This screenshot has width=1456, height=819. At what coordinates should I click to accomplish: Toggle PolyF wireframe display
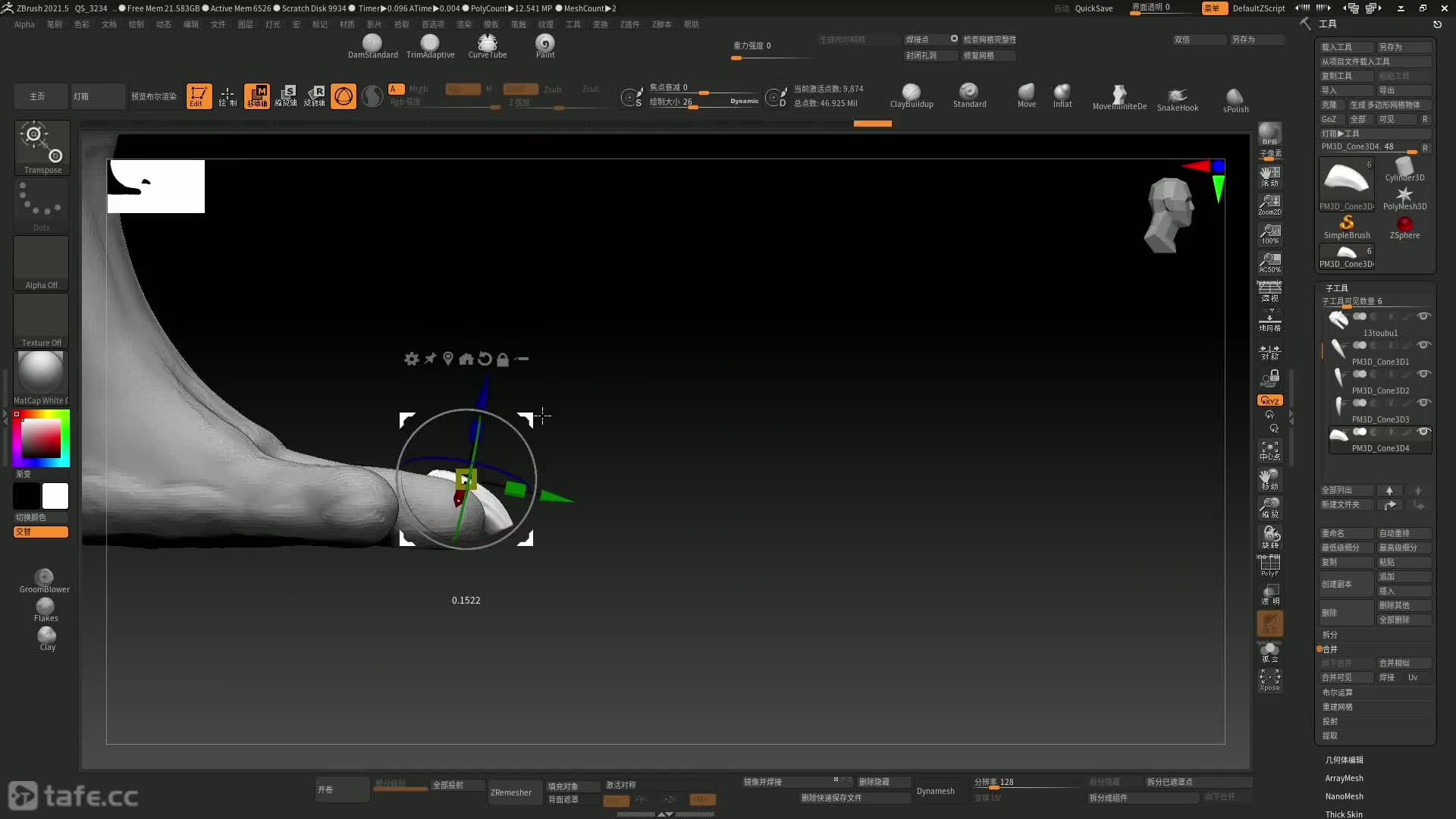(1269, 566)
